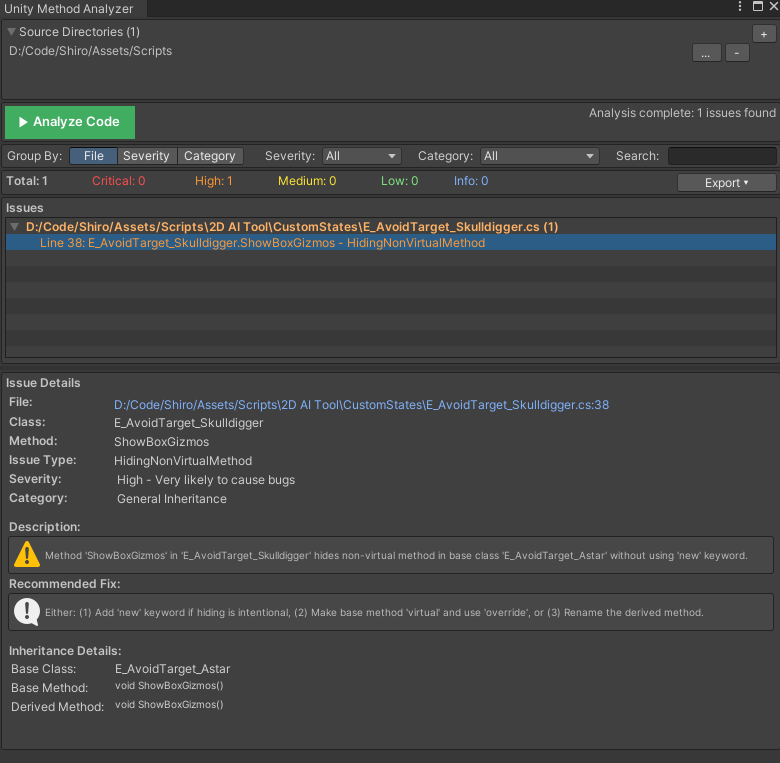Click the Info: 0 count

[x=471, y=181]
